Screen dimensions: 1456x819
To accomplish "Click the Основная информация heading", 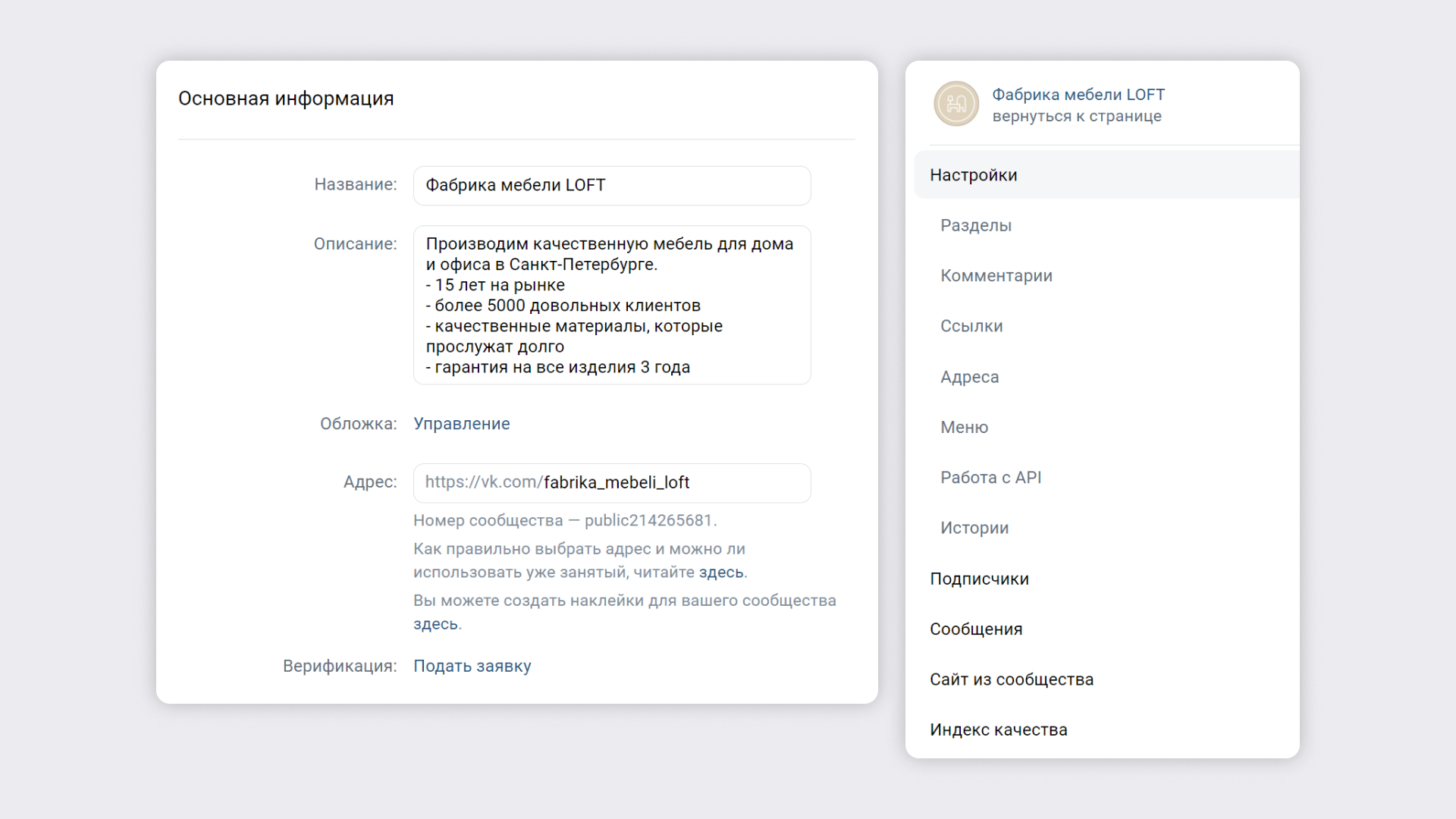I will [286, 99].
